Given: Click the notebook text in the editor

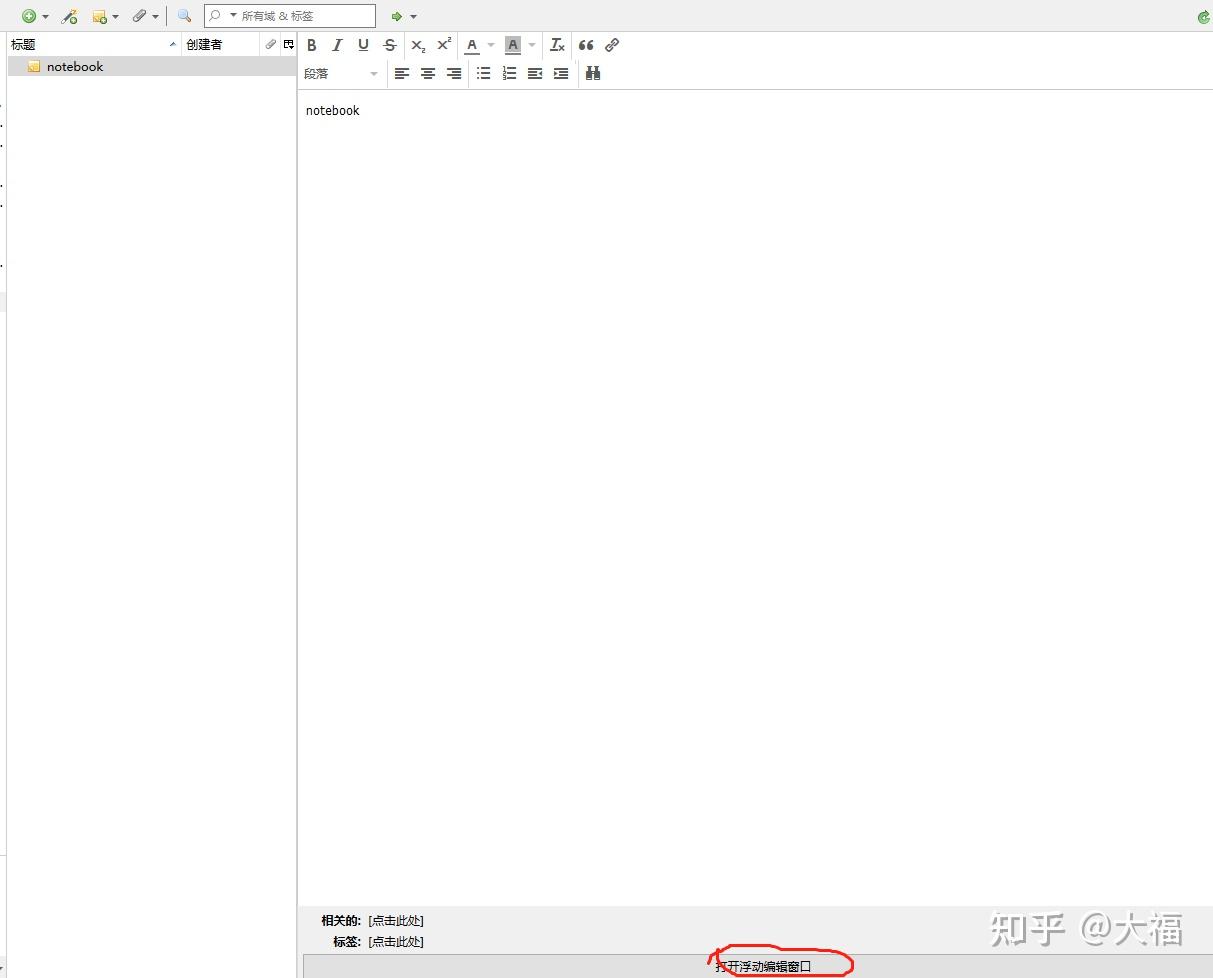Looking at the screenshot, I should click(x=332, y=111).
